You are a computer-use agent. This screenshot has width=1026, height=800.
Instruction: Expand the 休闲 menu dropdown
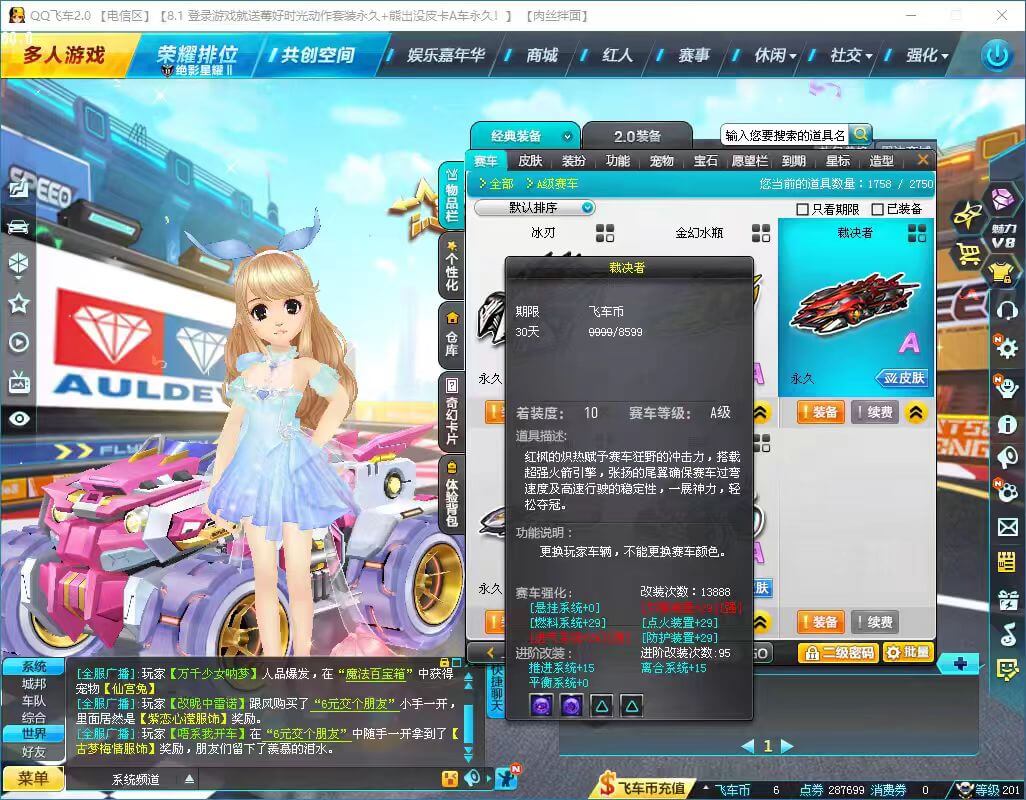pos(793,57)
